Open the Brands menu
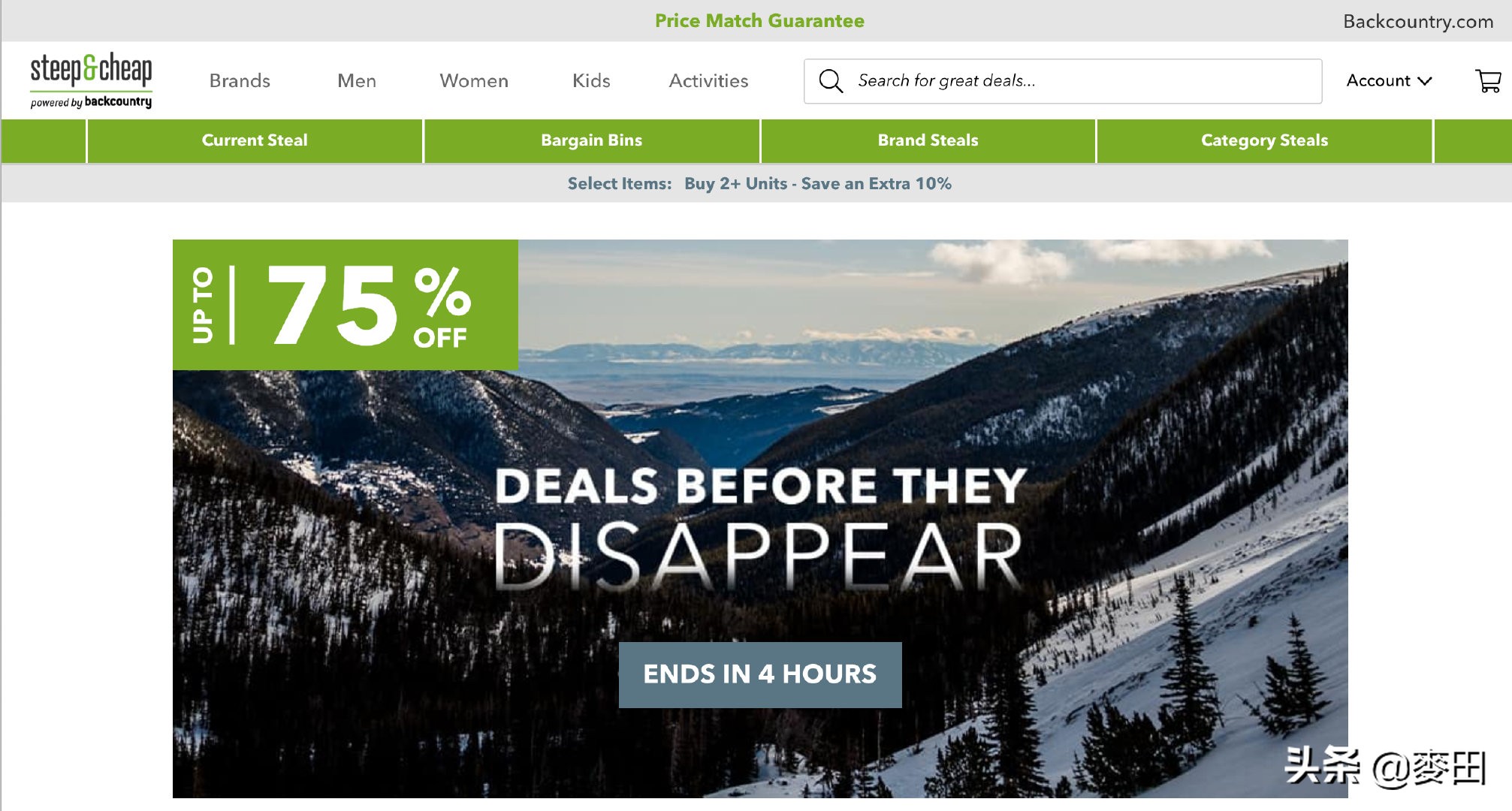The width and height of the screenshot is (1512, 811). point(240,80)
